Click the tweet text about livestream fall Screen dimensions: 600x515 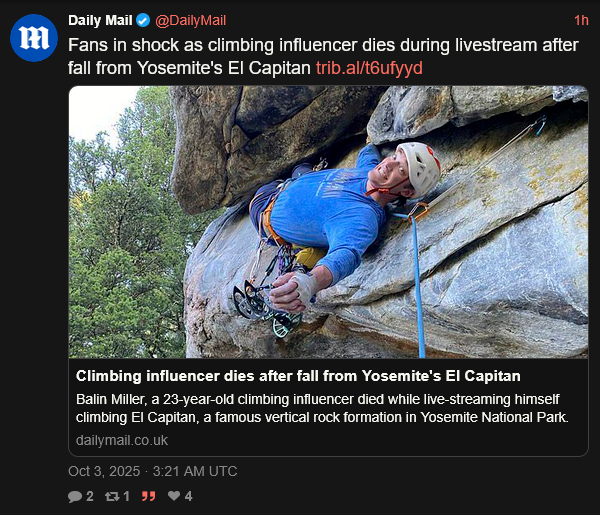(x=323, y=57)
